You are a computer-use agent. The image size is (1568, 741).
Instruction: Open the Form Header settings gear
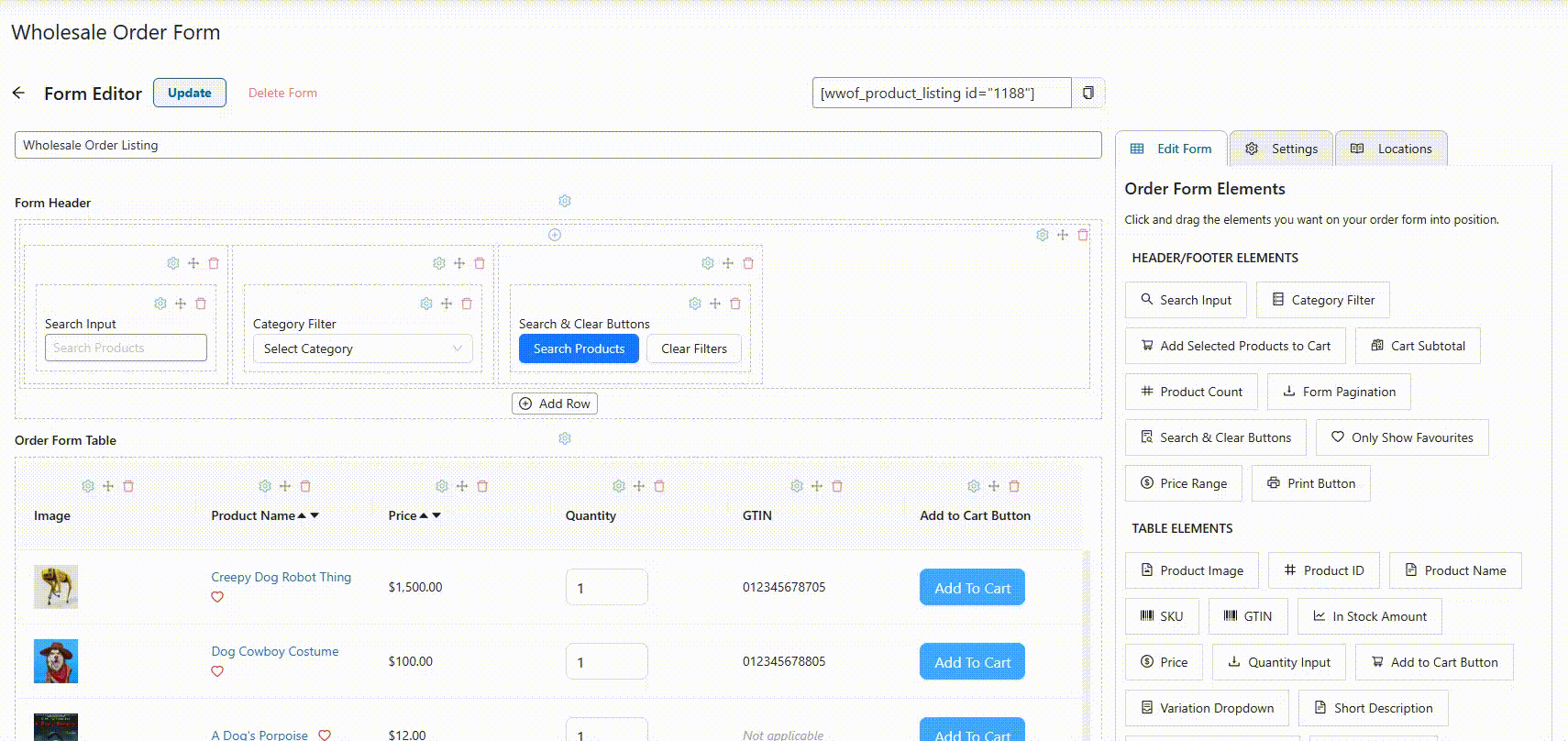point(565,201)
